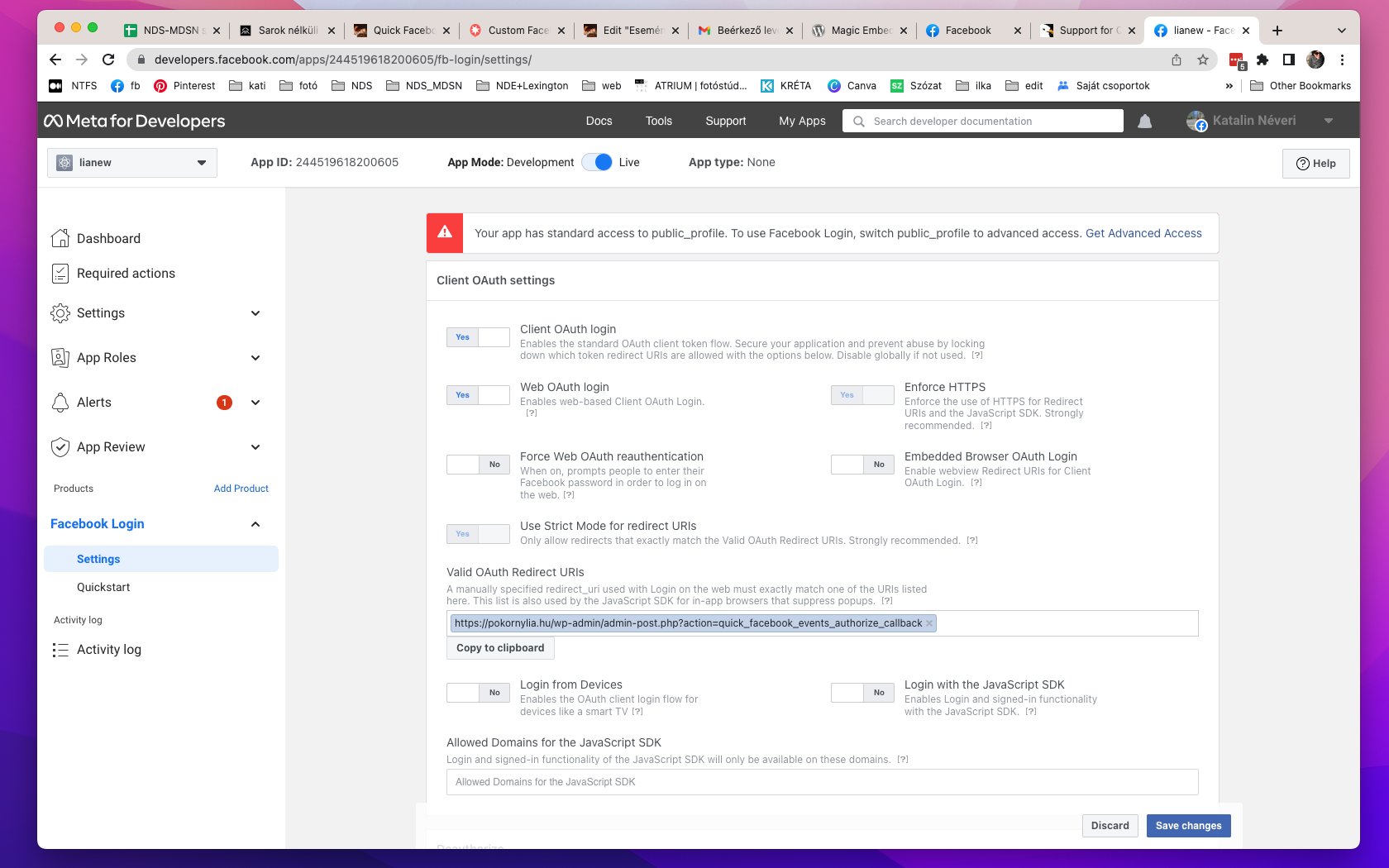The height and width of the screenshot is (868, 1389).
Task: Click the Help button
Action: point(1316,164)
